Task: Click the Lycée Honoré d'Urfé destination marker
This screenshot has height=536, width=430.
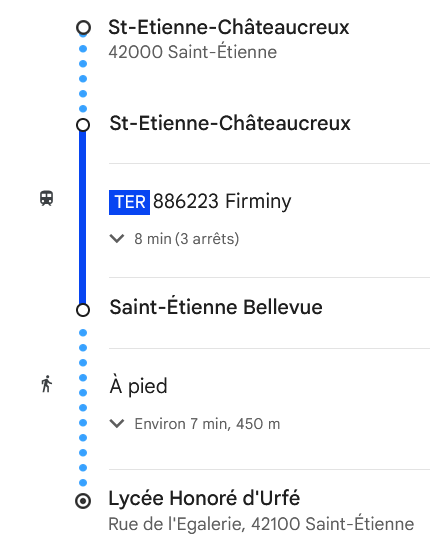Action: click(83, 501)
